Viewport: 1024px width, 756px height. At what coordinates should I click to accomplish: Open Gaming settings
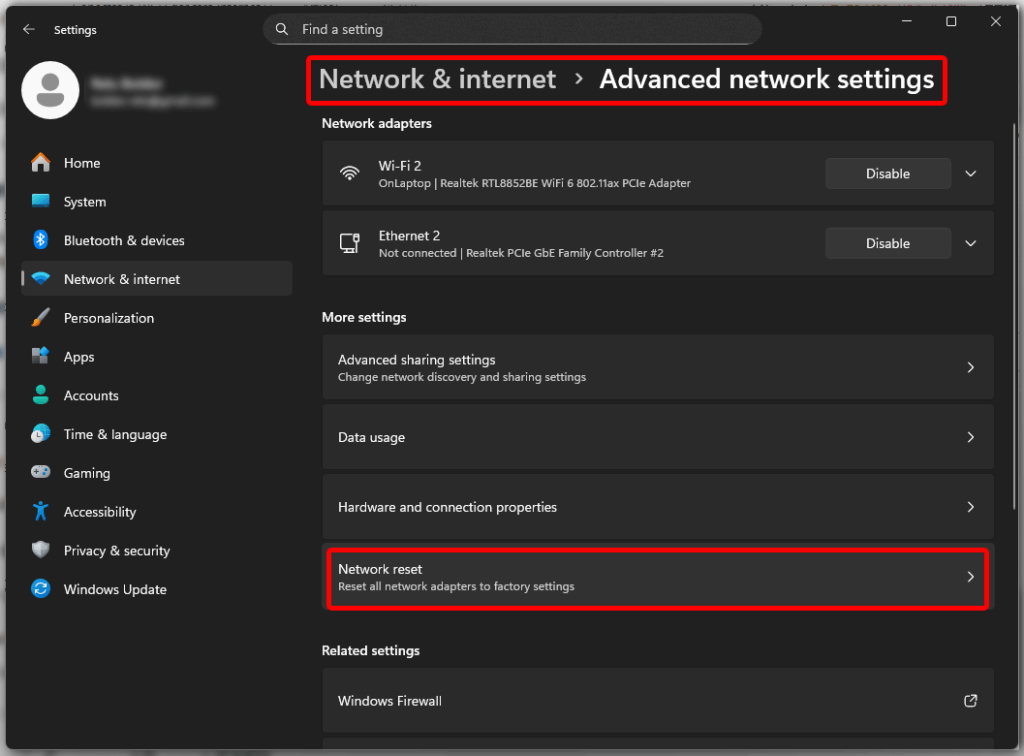(157, 472)
